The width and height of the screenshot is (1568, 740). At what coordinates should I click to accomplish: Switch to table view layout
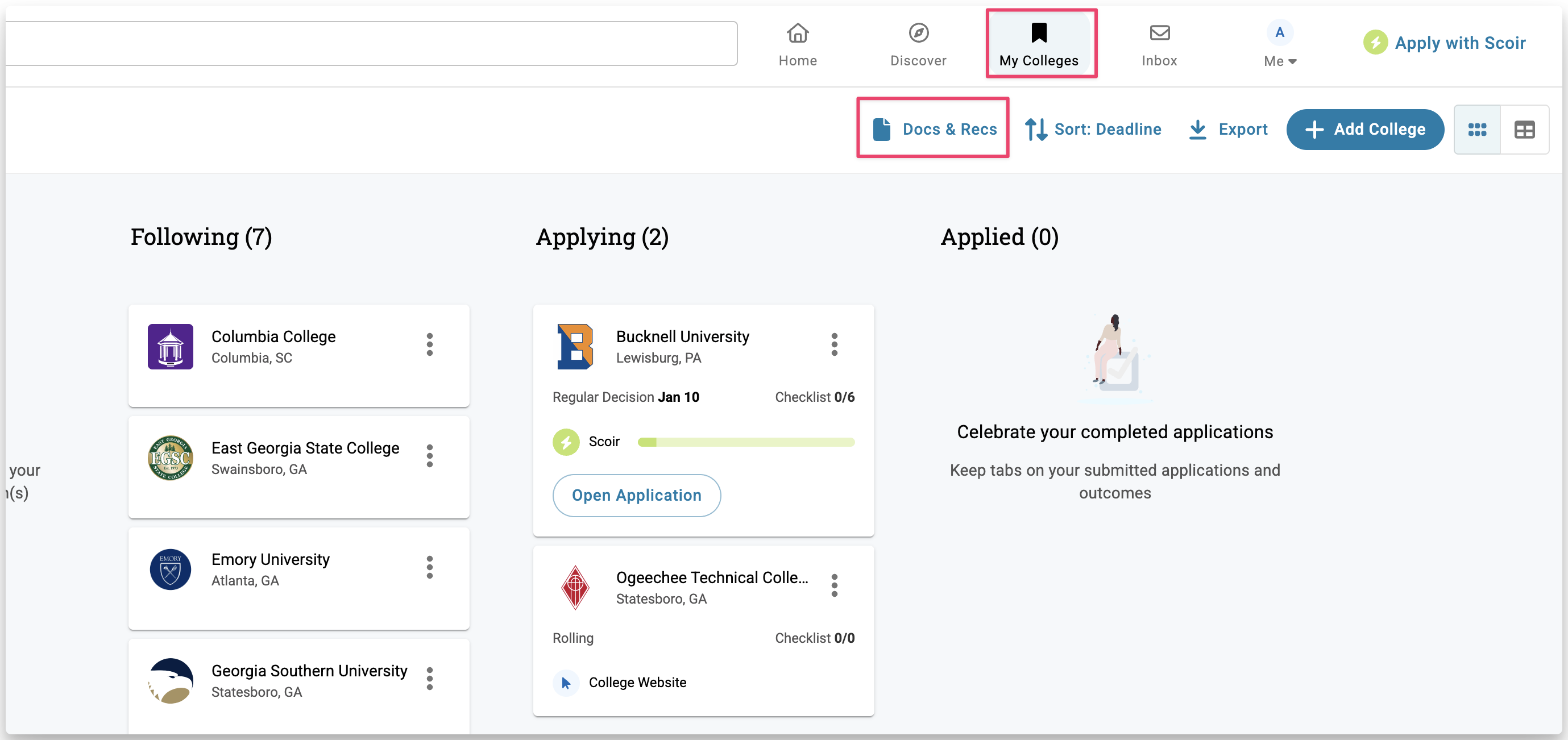pos(1524,130)
